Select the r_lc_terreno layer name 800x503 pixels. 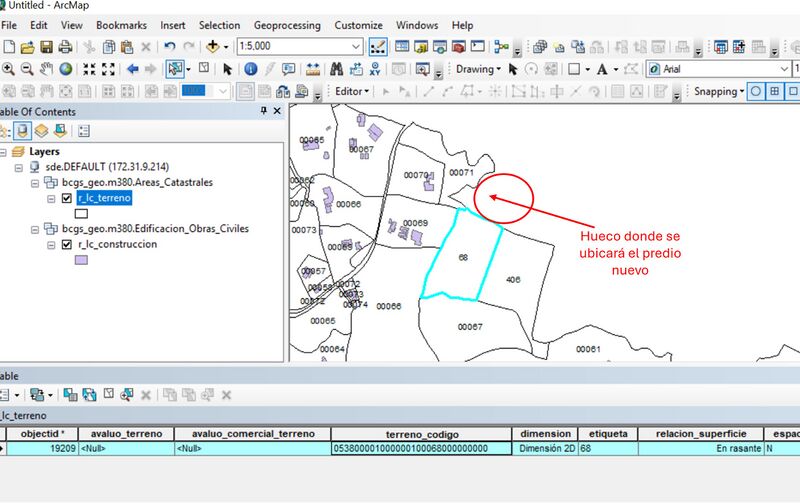(x=104, y=198)
